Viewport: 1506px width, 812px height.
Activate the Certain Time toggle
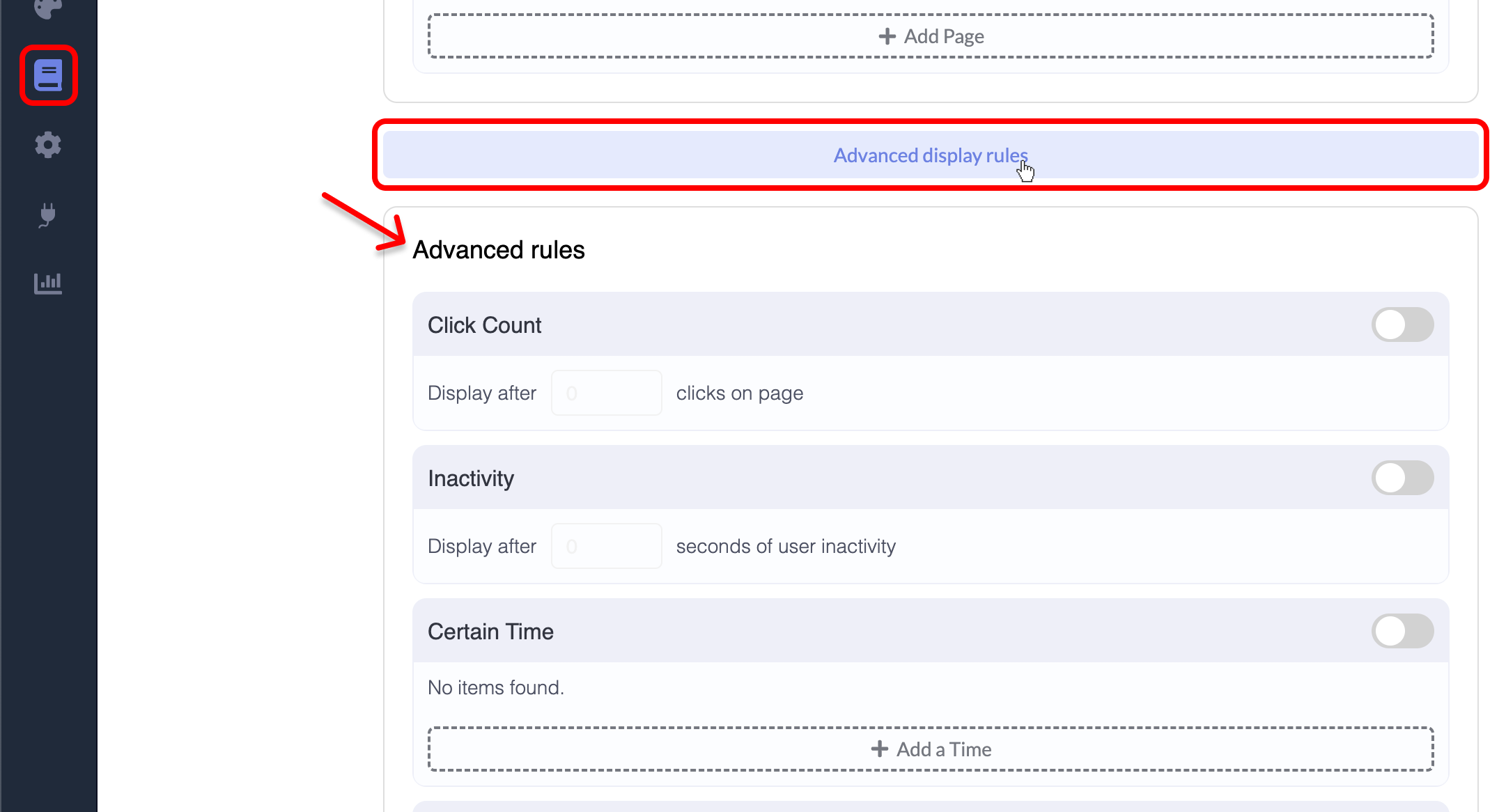1403,631
